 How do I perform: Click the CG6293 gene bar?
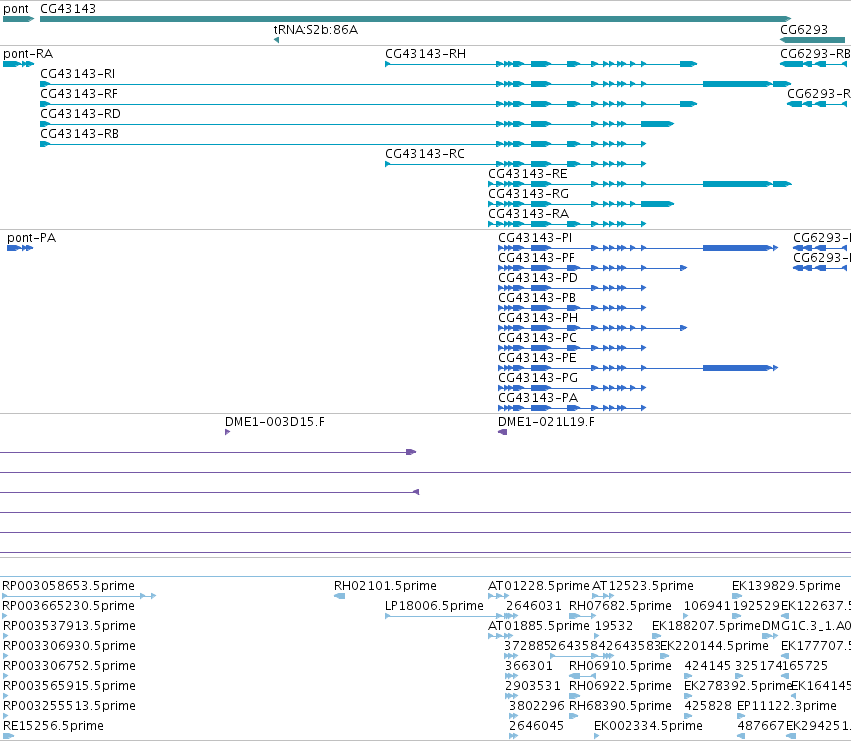click(x=812, y=40)
